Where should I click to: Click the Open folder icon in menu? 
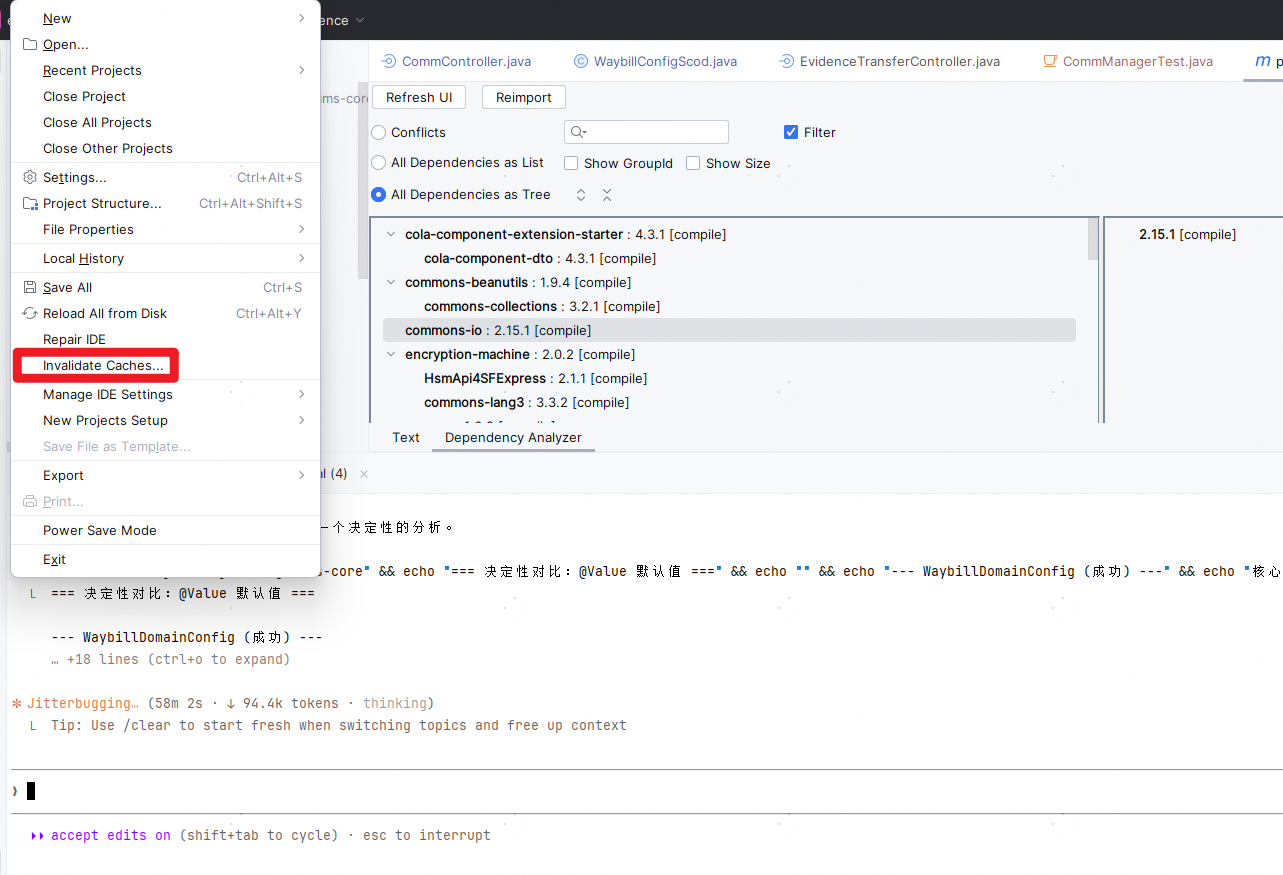pyautogui.click(x=30, y=44)
